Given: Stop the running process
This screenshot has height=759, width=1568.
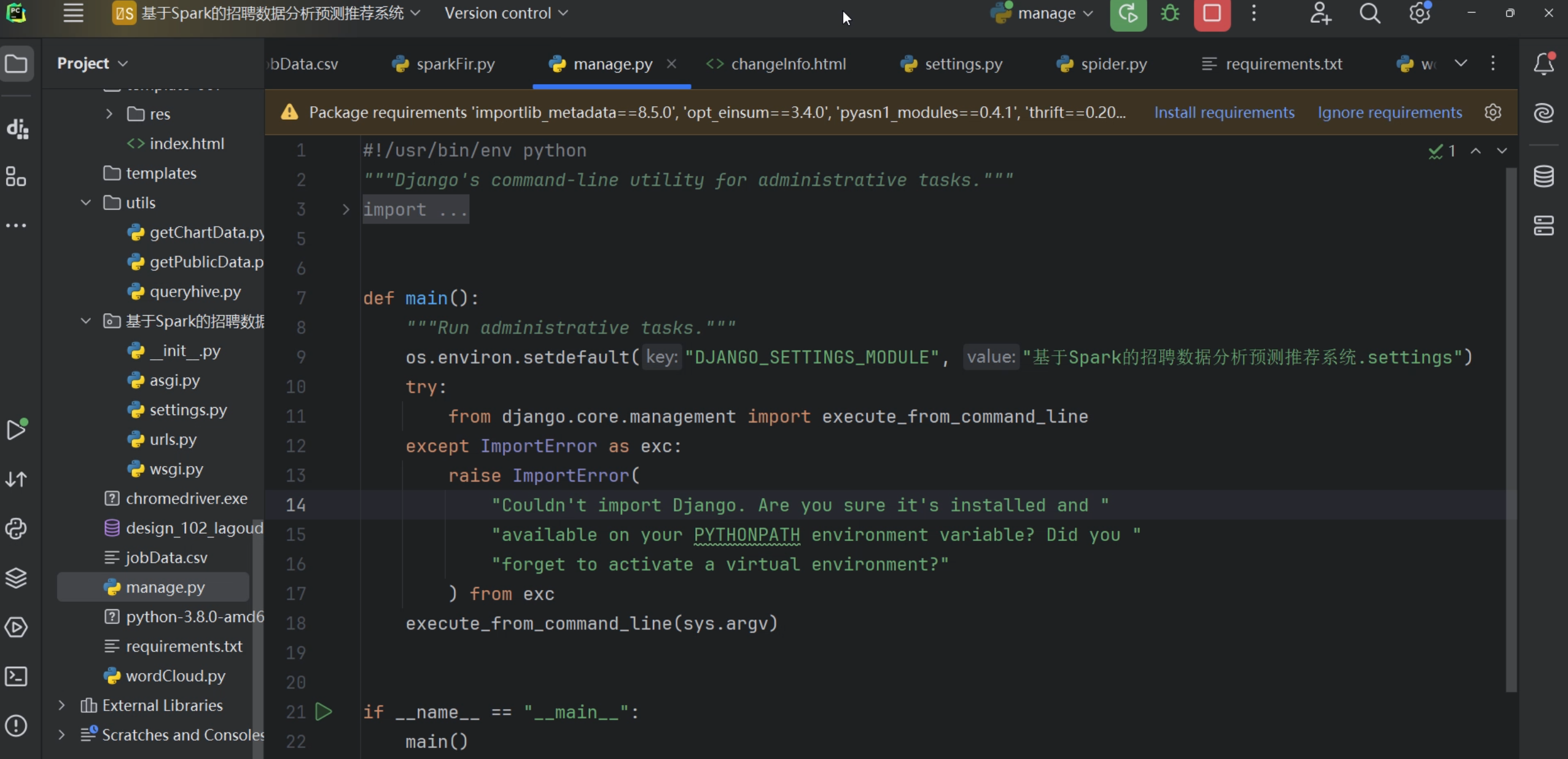Looking at the screenshot, I should pos(1212,14).
